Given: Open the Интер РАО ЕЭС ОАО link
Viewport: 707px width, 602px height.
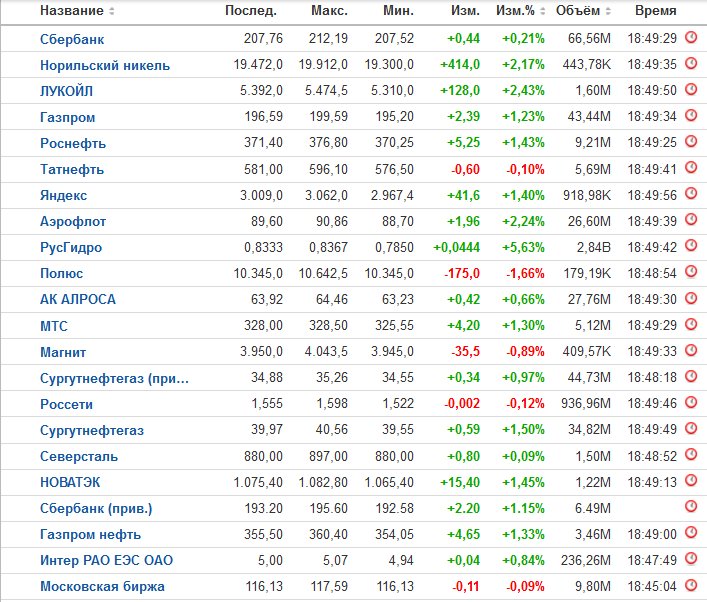Looking at the screenshot, I should point(107,560).
